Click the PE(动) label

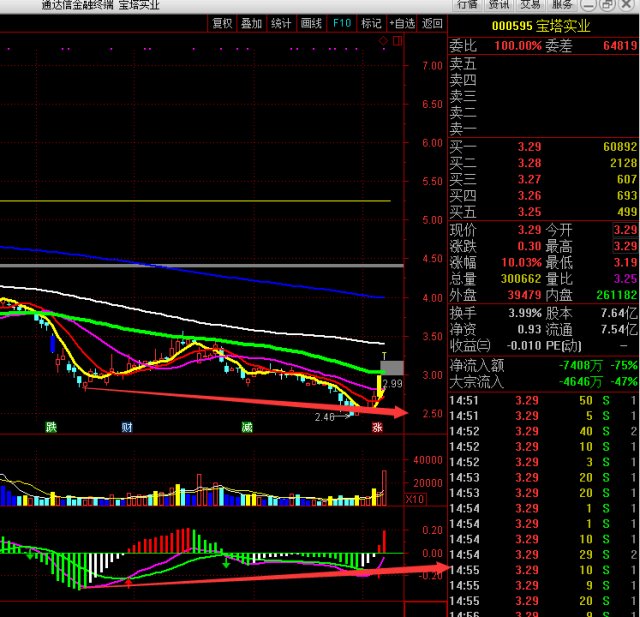[x=564, y=346]
